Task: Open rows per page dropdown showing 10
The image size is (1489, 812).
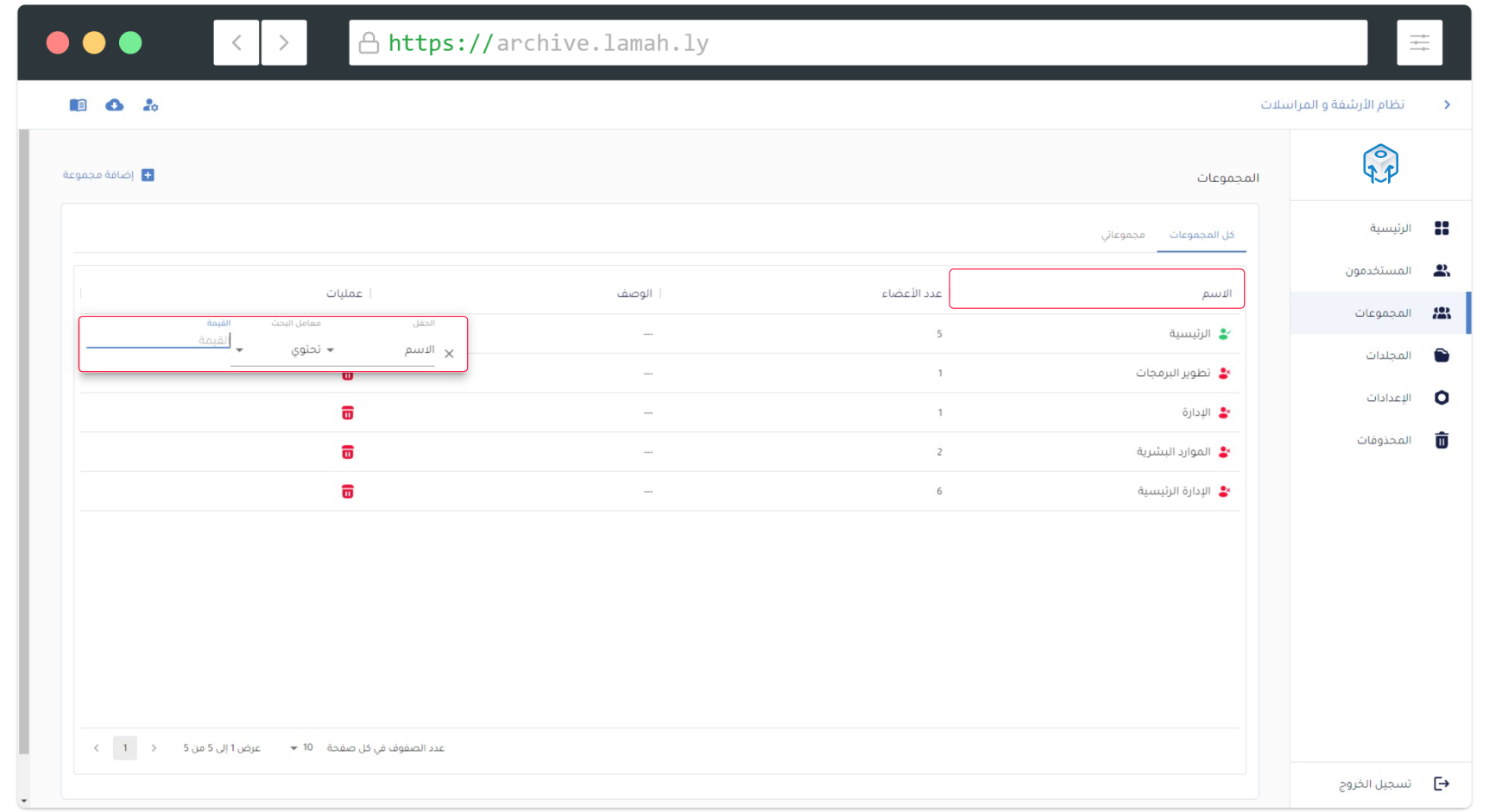Action: click(301, 748)
